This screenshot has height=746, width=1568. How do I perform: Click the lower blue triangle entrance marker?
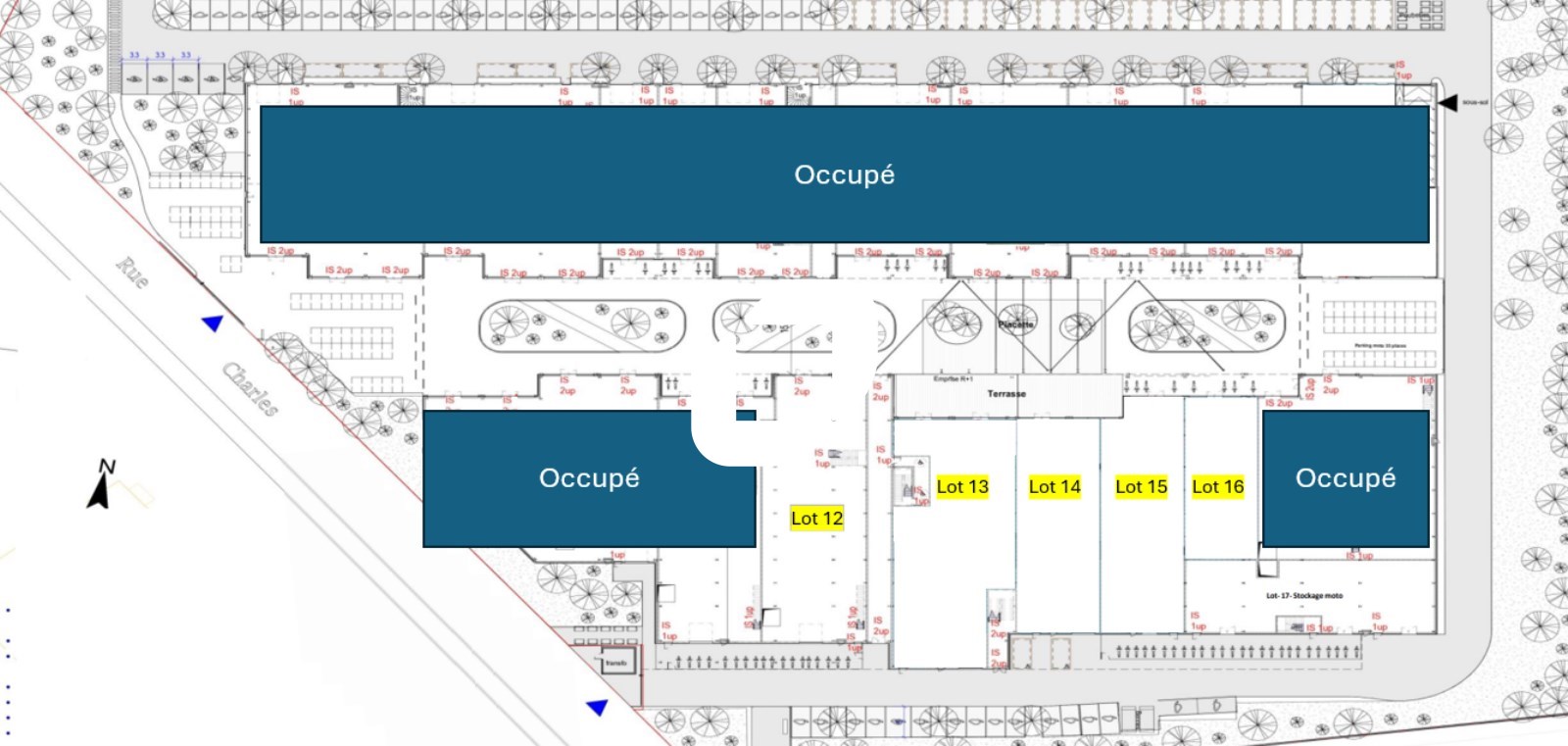pyautogui.click(x=597, y=706)
